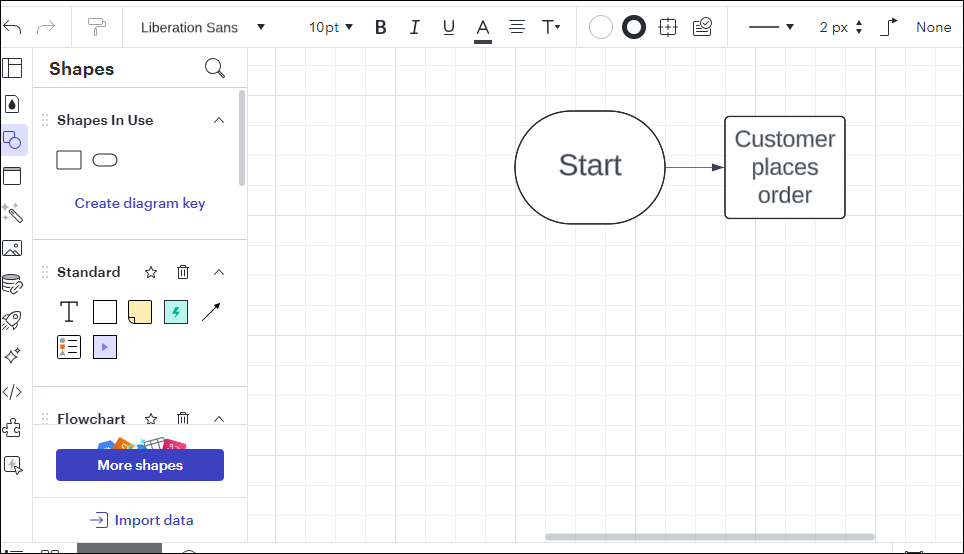The height and width of the screenshot is (554, 964).
Task: Click the shapes panel vertical scrollbar
Action: click(242, 138)
